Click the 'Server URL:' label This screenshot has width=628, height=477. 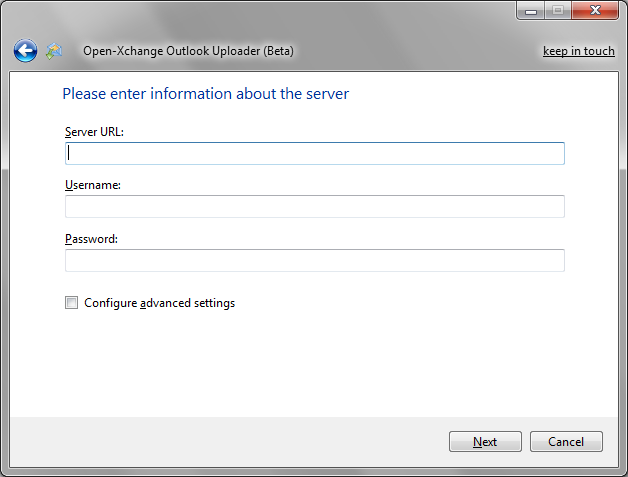(95, 132)
